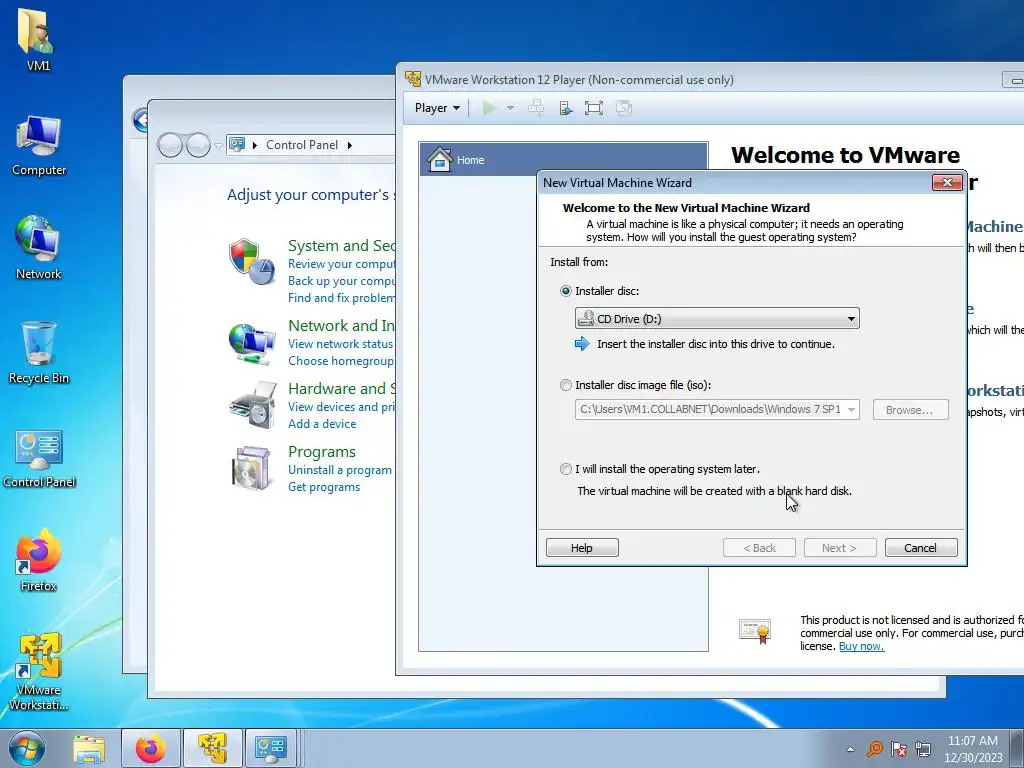Open the VM1 folder on desktop
1024x768 pixels.
click(38, 38)
